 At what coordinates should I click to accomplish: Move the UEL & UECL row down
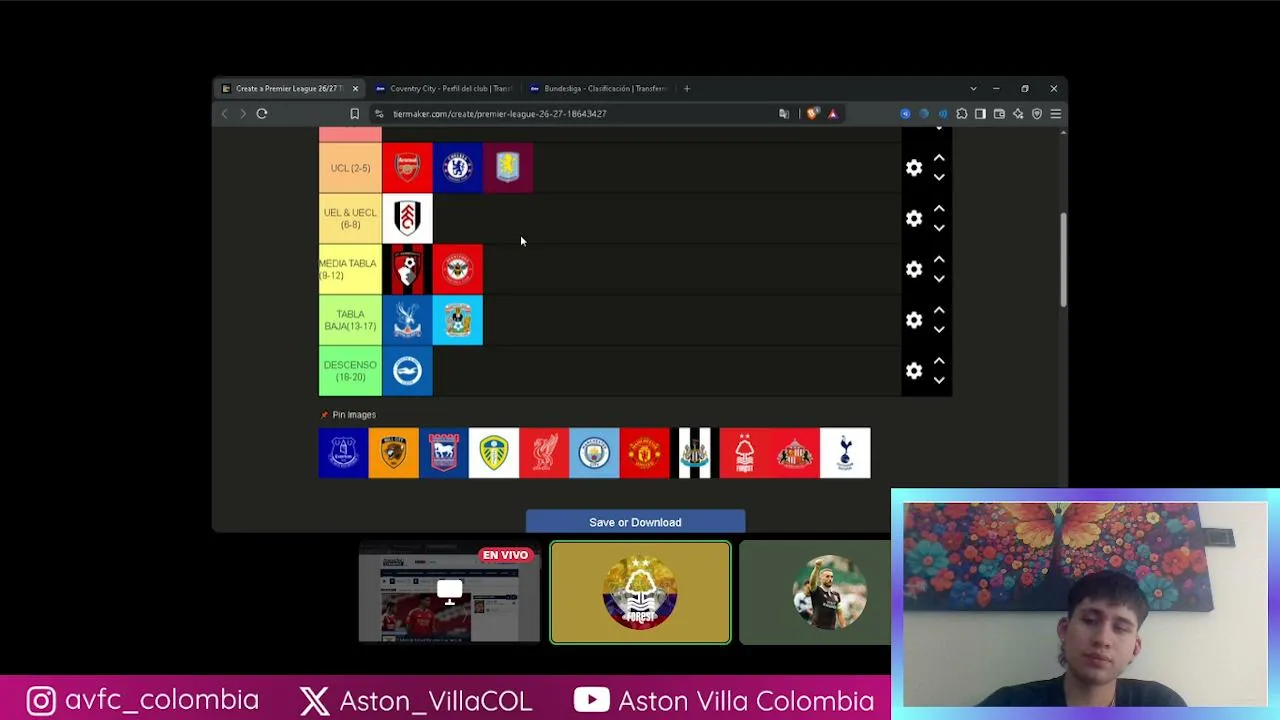point(939,228)
